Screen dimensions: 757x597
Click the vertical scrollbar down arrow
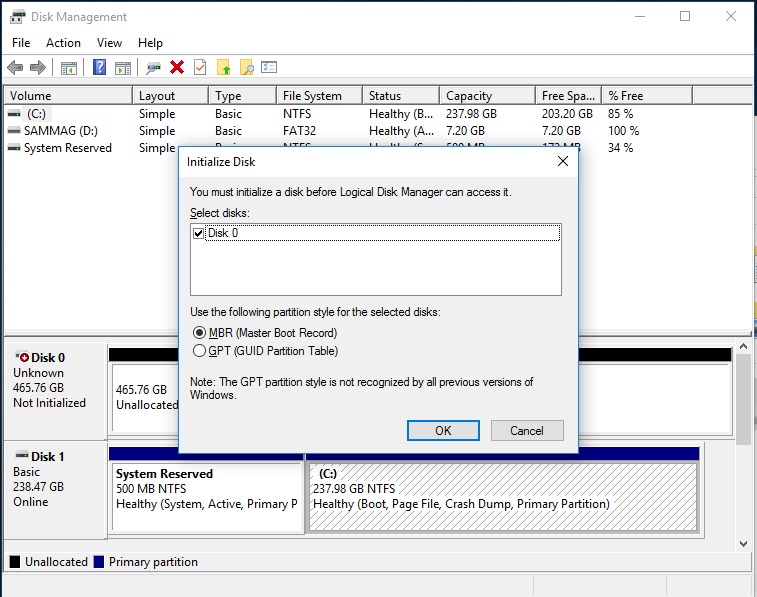(744, 543)
